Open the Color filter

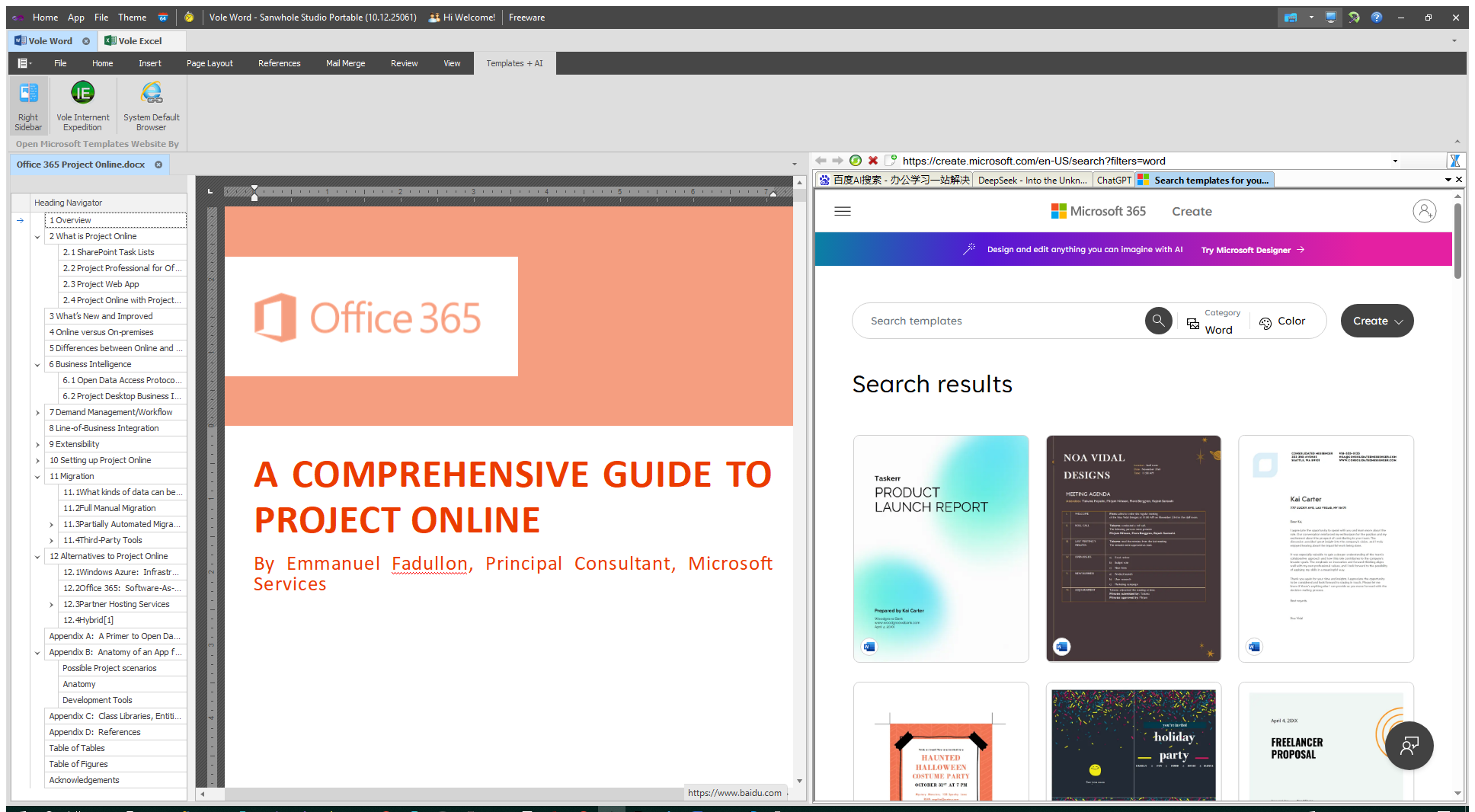(x=1282, y=321)
